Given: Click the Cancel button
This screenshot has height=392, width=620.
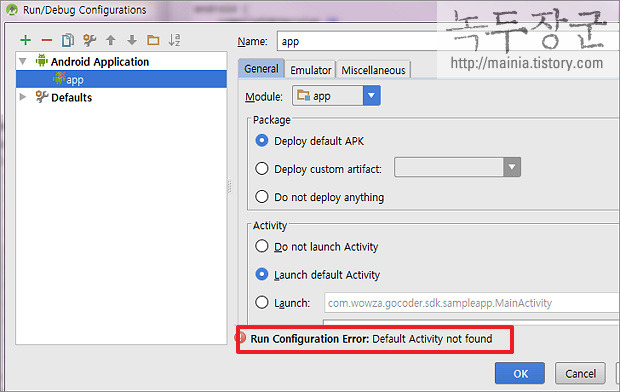Looking at the screenshot, I should tap(580, 373).
